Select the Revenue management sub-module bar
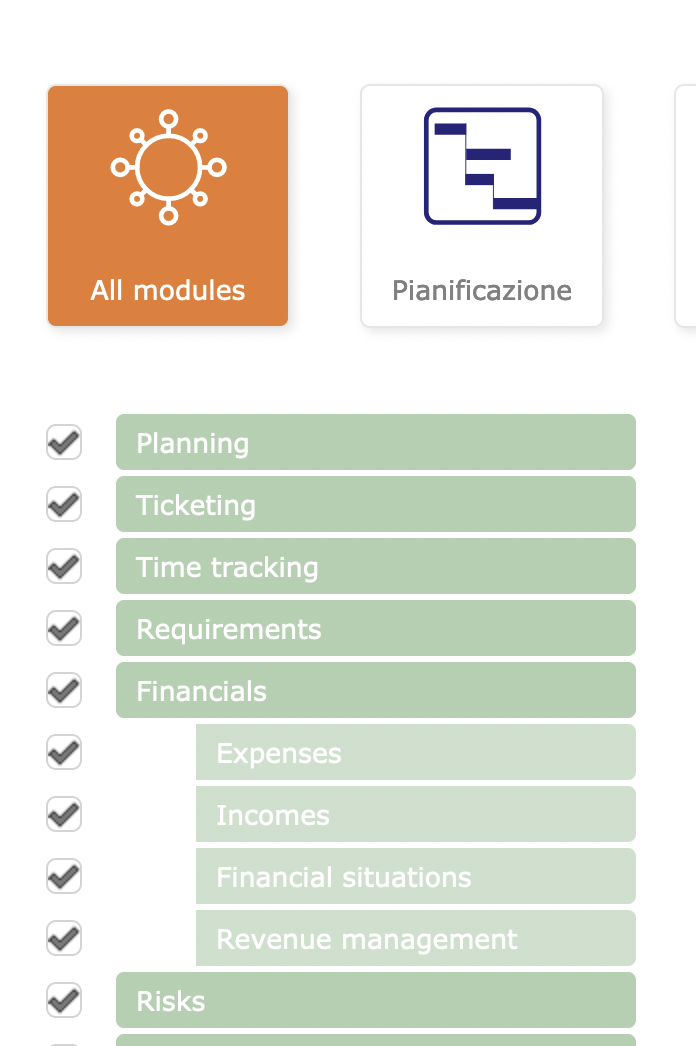Image resolution: width=696 pixels, height=1046 pixels. pyautogui.click(x=416, y=938)
